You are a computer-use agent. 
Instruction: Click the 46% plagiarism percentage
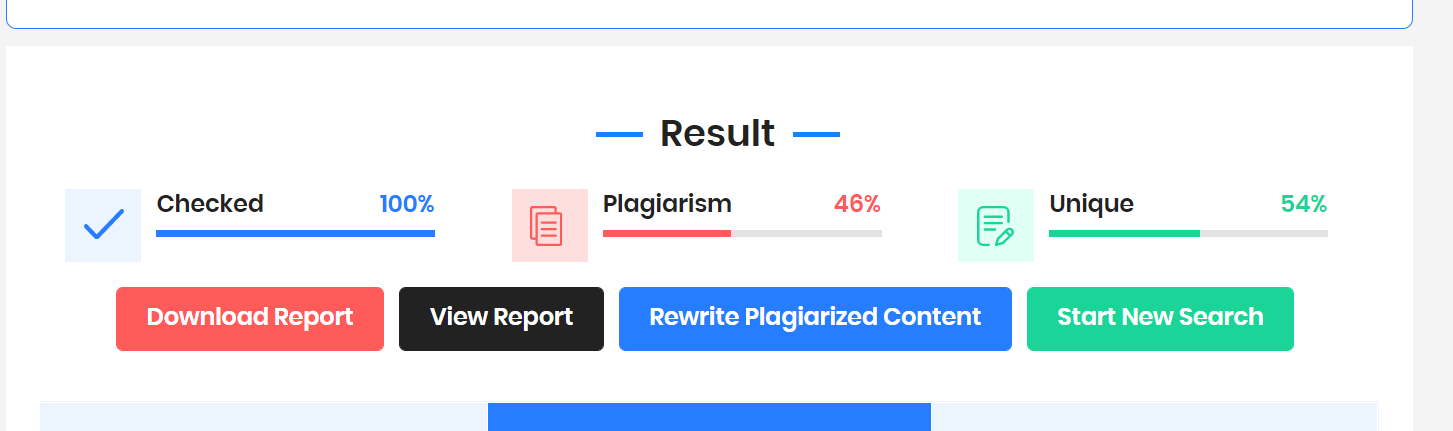857,204
